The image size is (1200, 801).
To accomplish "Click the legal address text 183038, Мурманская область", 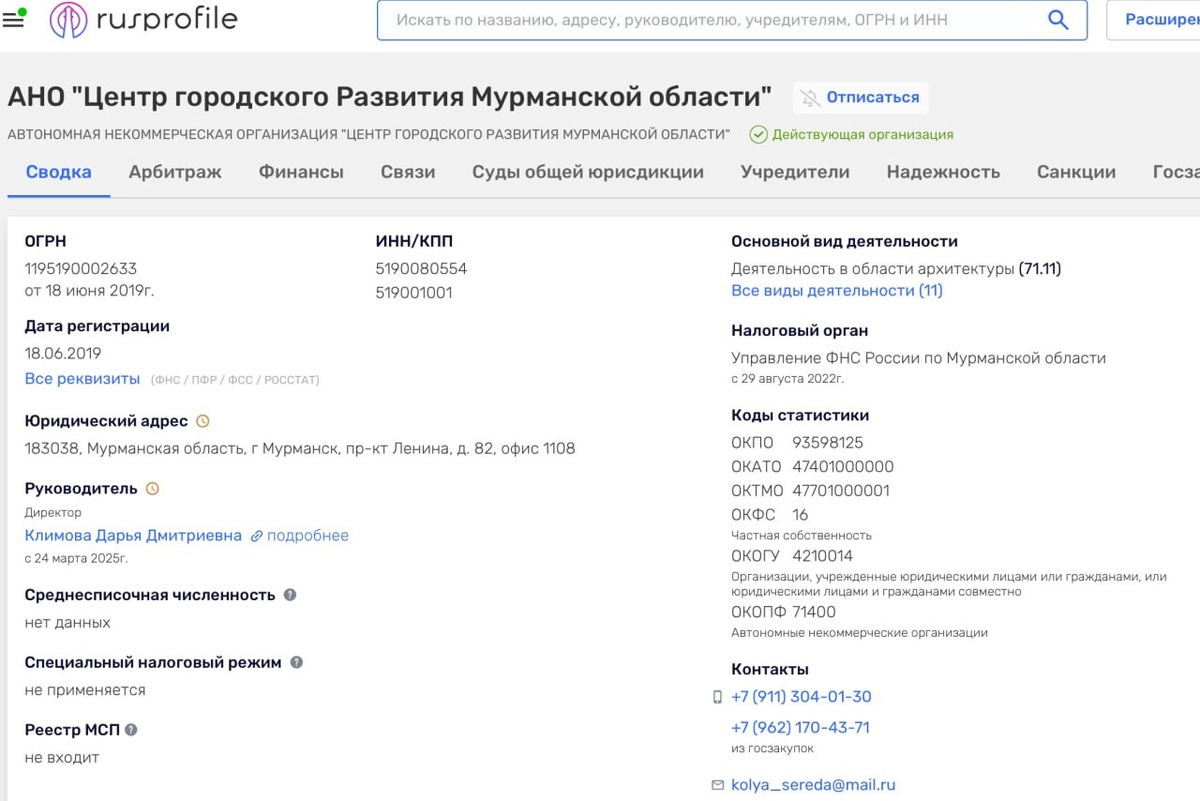I will [x=300, y=449].
